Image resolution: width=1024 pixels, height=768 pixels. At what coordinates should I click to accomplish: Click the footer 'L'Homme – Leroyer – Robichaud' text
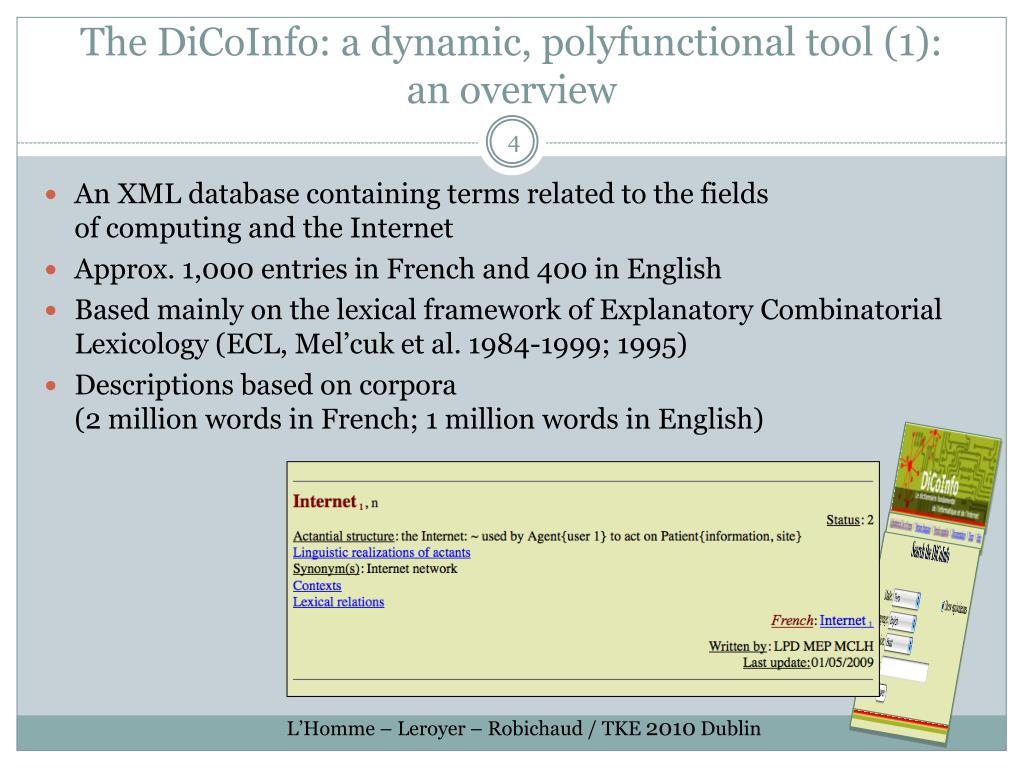pyautogui.click(x=435, y=728)
